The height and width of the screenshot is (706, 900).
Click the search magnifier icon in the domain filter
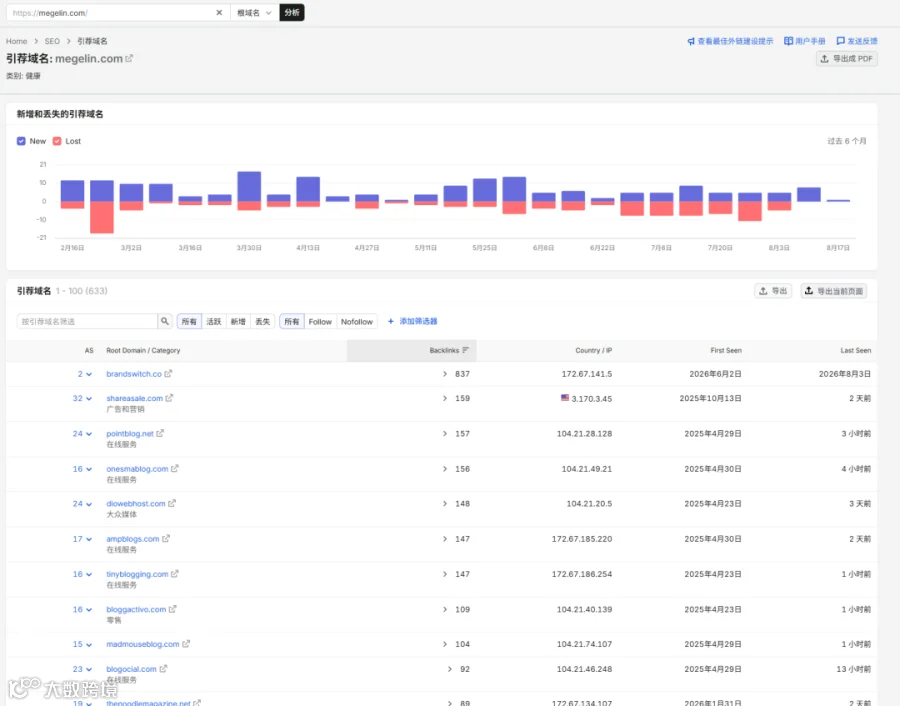[165, 321]
